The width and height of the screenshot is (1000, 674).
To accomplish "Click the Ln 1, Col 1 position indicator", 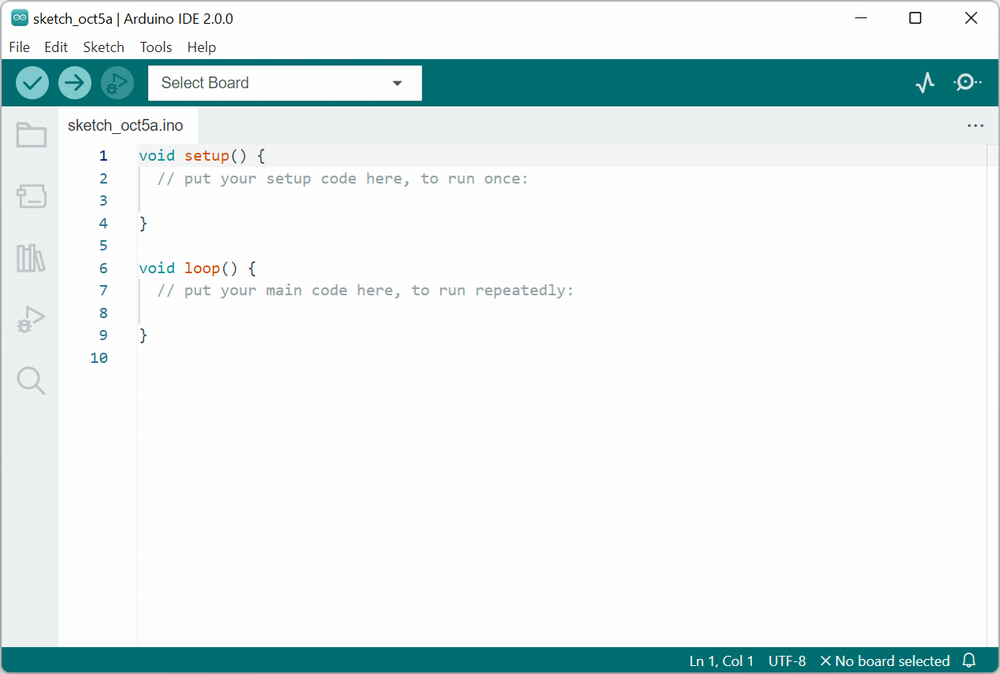I will pyautogui.click(x=721, y=660).
